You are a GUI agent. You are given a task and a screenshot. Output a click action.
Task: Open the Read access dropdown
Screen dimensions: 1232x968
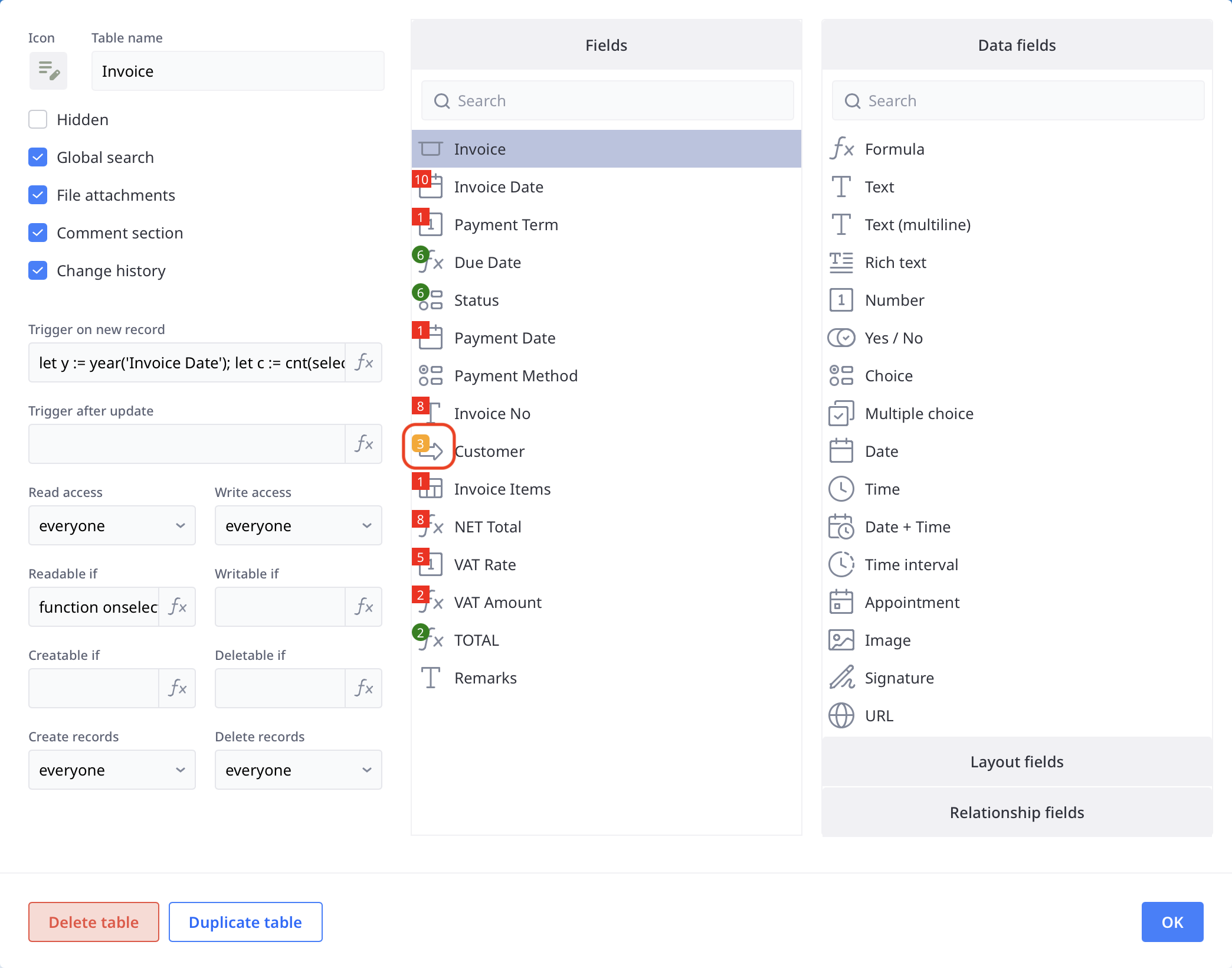[112, 525]
